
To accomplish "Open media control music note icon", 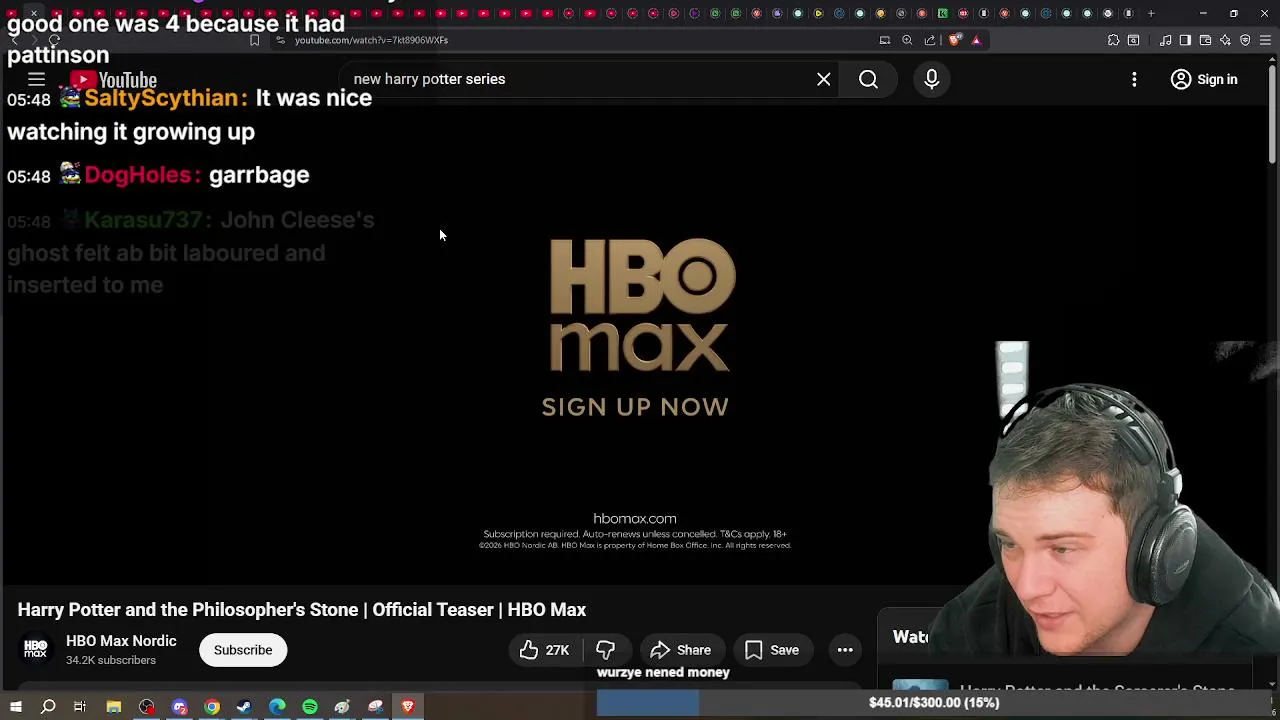I will click(1166, 40).
